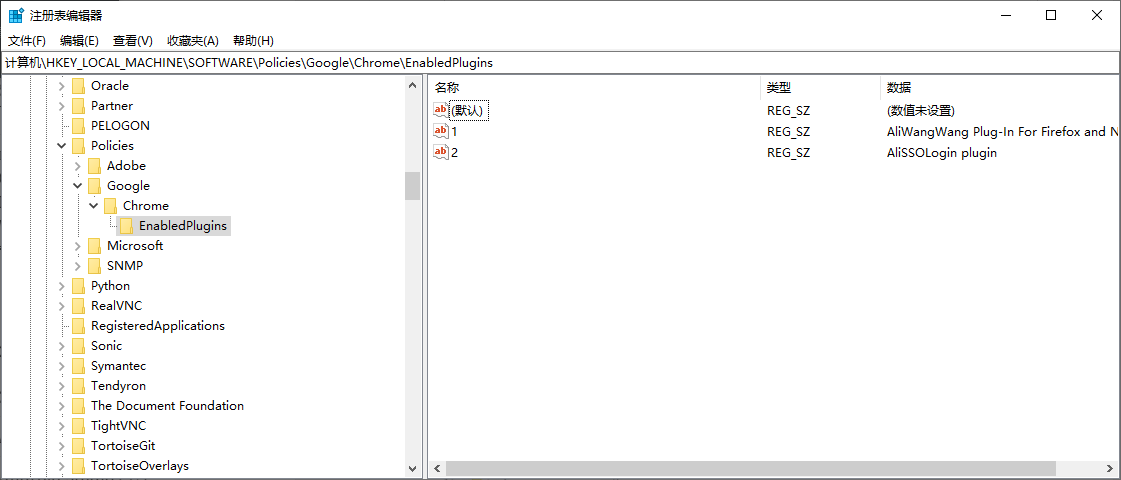Select the Oracle folder icon
Screen dimensions: 1121x480
tap(79, 86)
